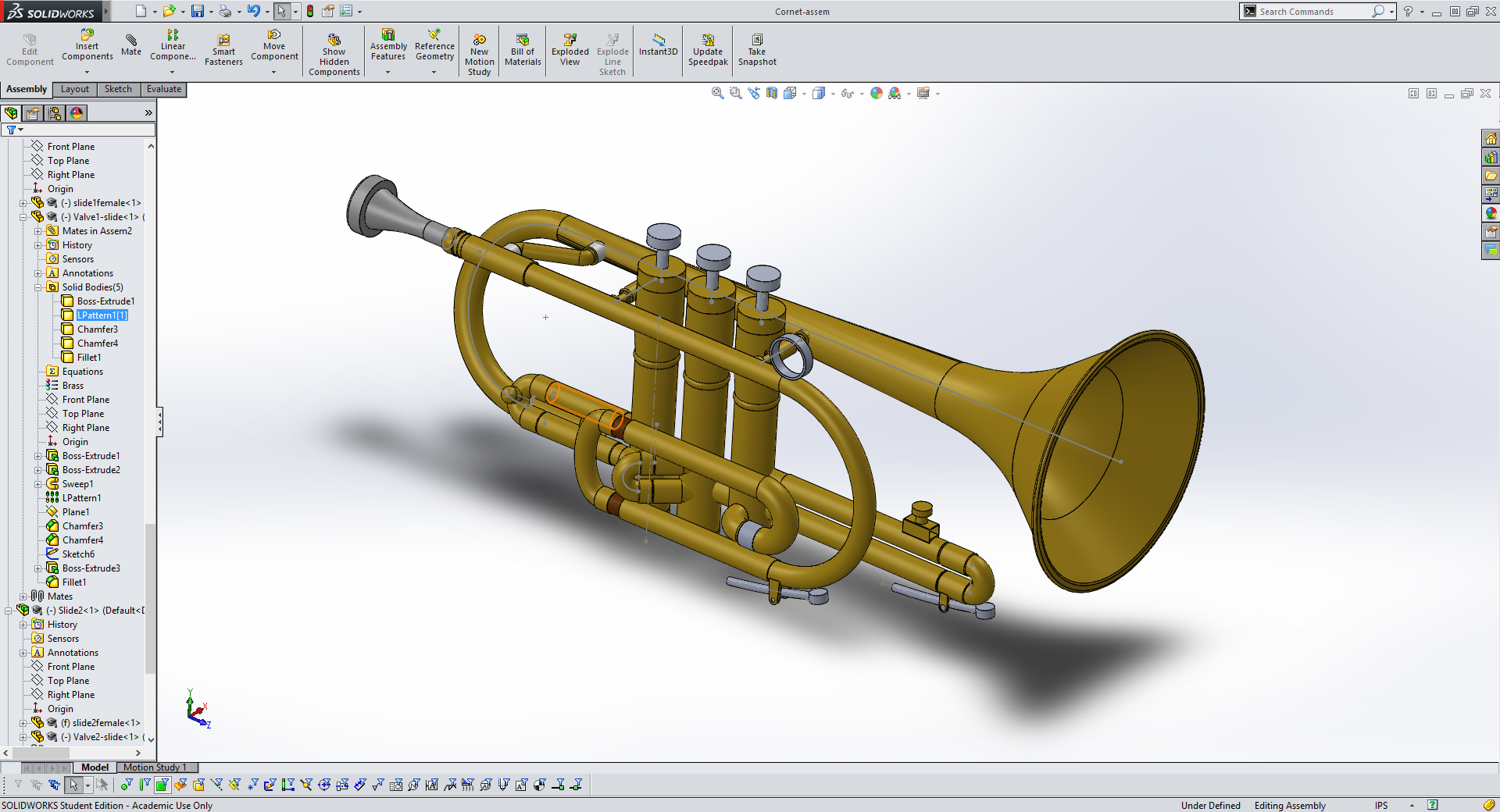1500x812 pixels.
Task: Click Take Snapshot
Action: [757, 49]
